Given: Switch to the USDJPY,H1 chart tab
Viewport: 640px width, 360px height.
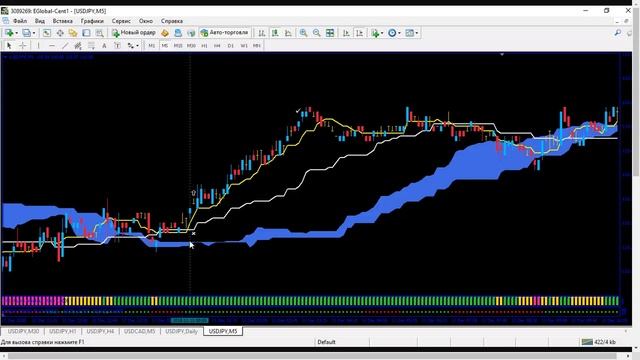Looking at the screenshot, I should pos(63,331).
